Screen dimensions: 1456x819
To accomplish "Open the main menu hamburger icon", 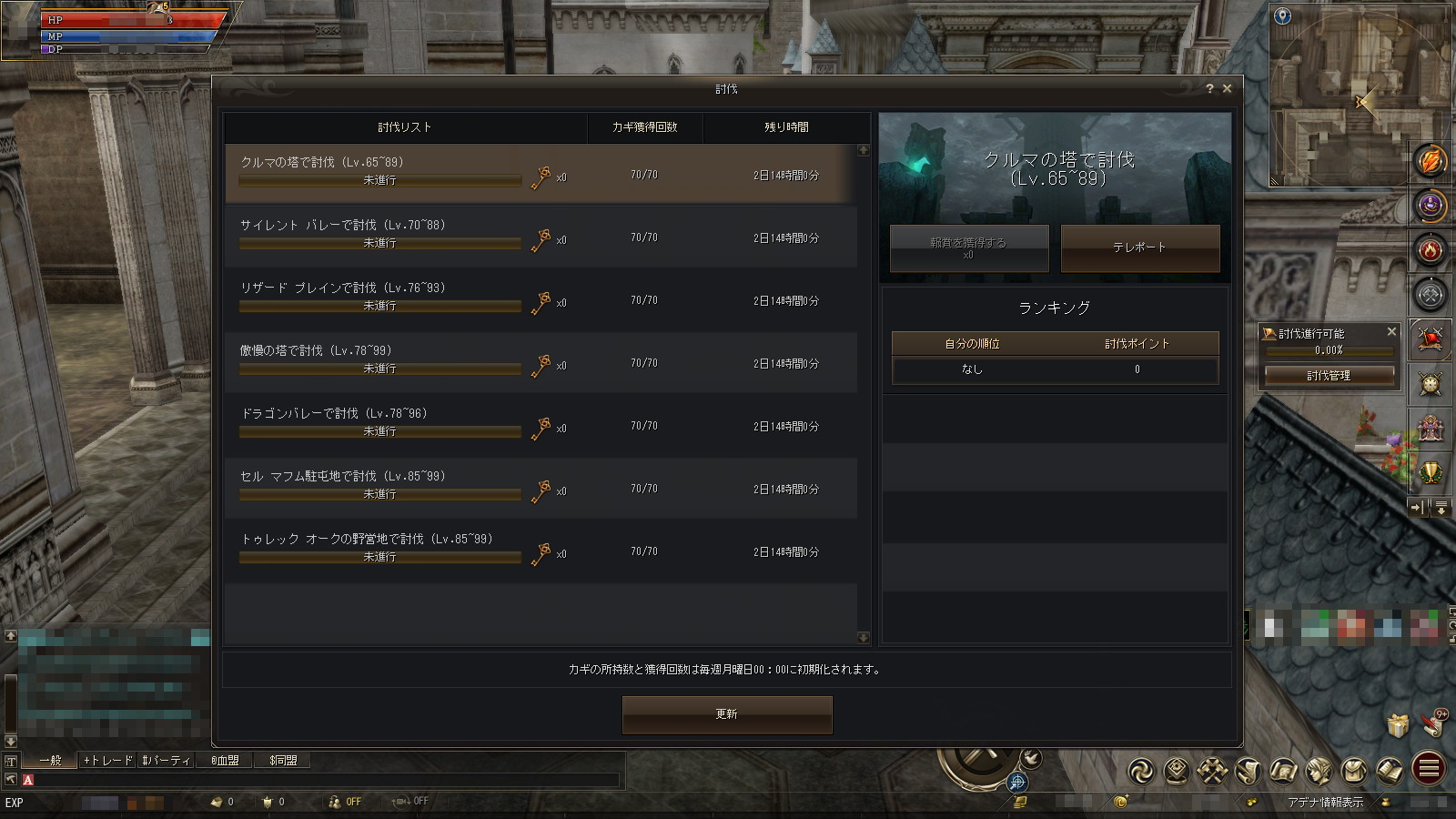I will coord(1429,769).
